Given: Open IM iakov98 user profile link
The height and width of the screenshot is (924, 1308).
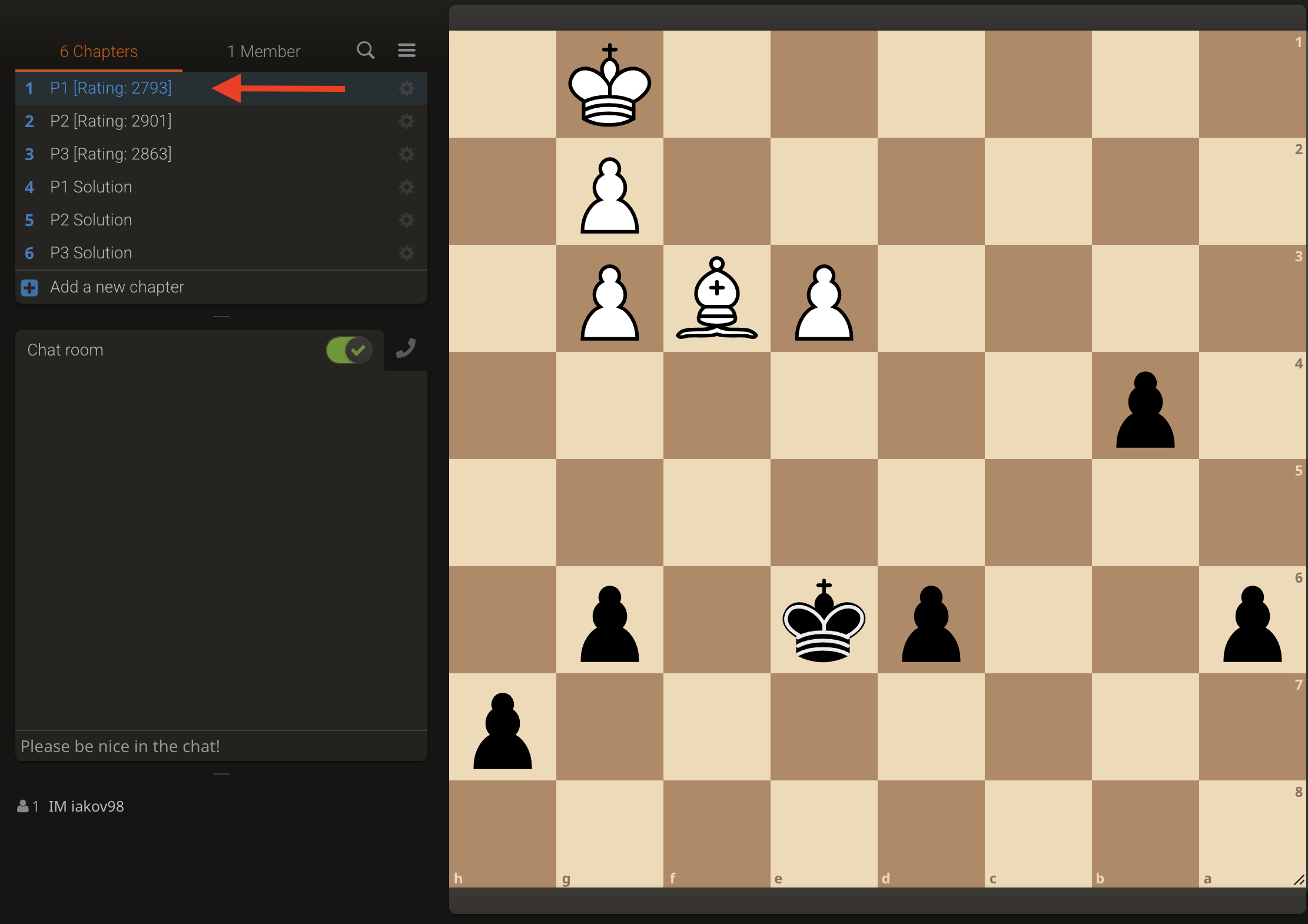Looking at the screenshot, I should [86, 806].
